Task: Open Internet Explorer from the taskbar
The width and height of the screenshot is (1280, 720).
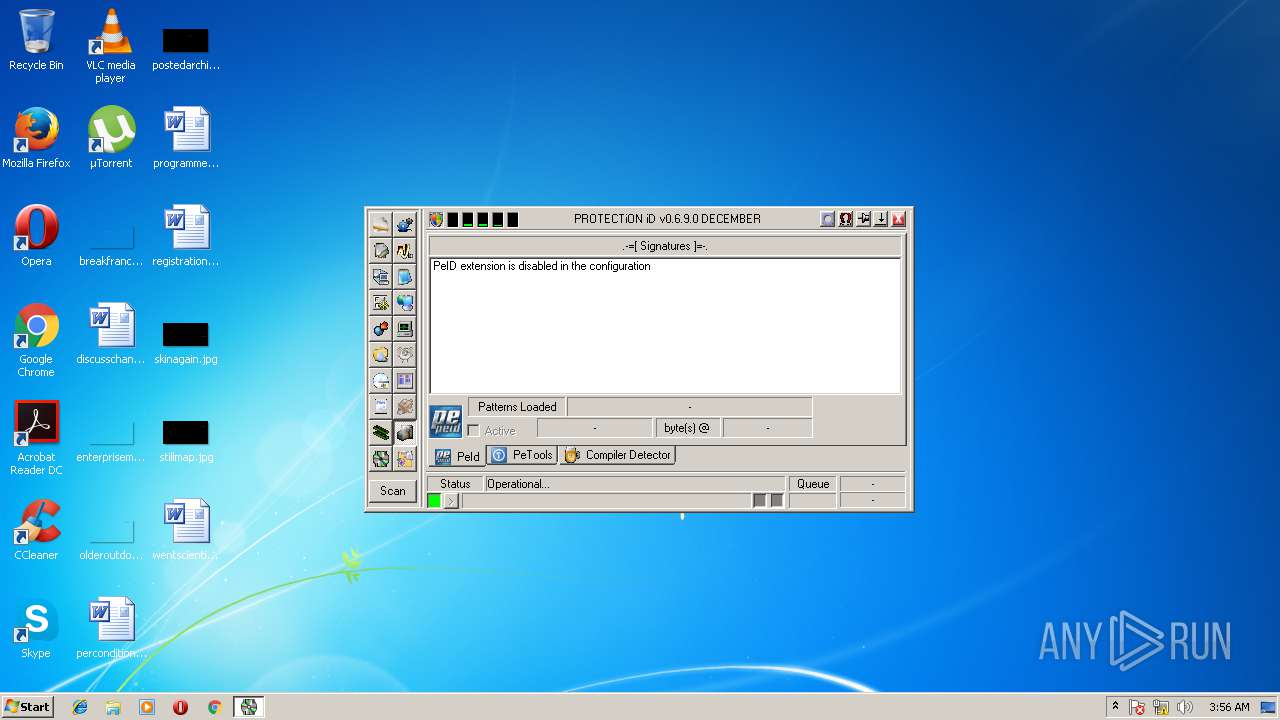Action: tap(80, 707)
